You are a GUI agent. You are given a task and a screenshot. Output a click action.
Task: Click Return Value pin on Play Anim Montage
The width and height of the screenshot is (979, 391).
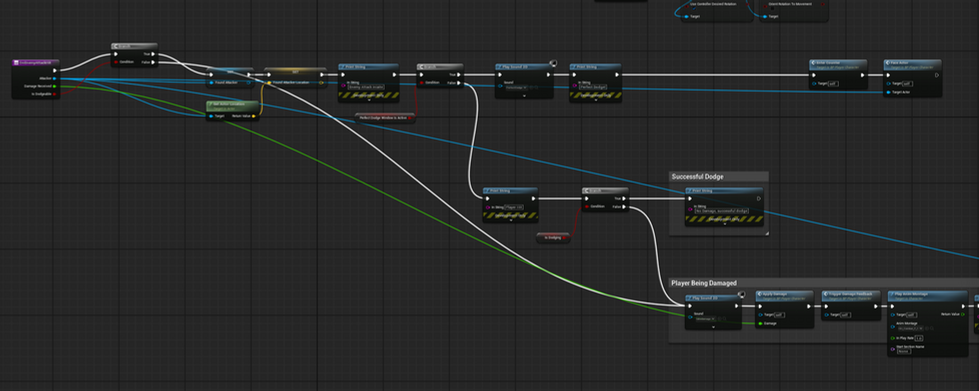click(962, 314)
